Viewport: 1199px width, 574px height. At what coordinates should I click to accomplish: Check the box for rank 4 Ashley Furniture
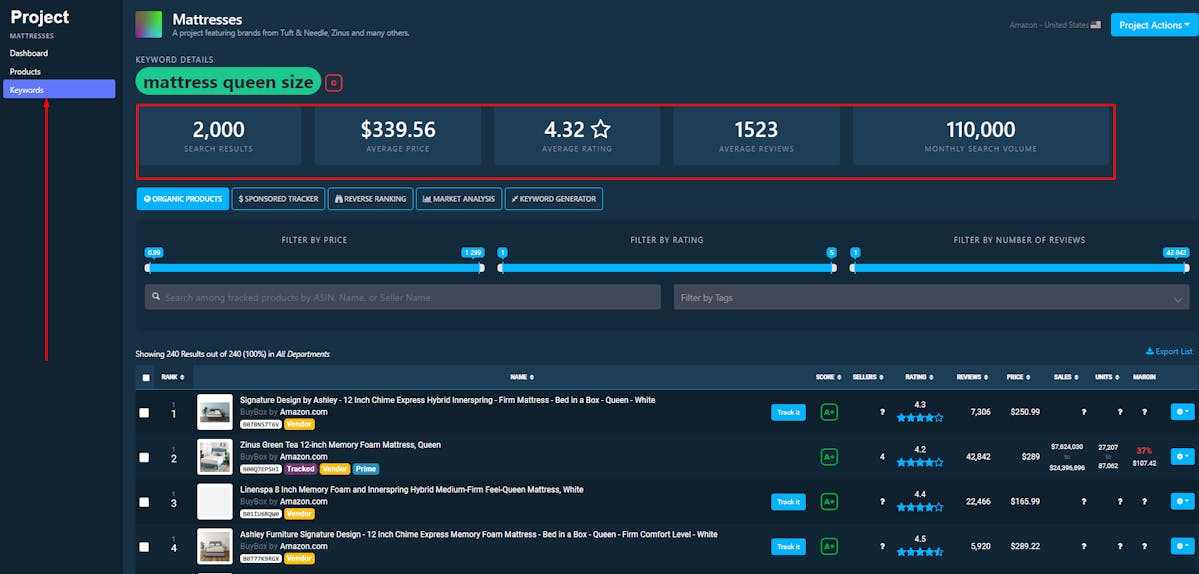pyautogui.click(x=145, y=547)
